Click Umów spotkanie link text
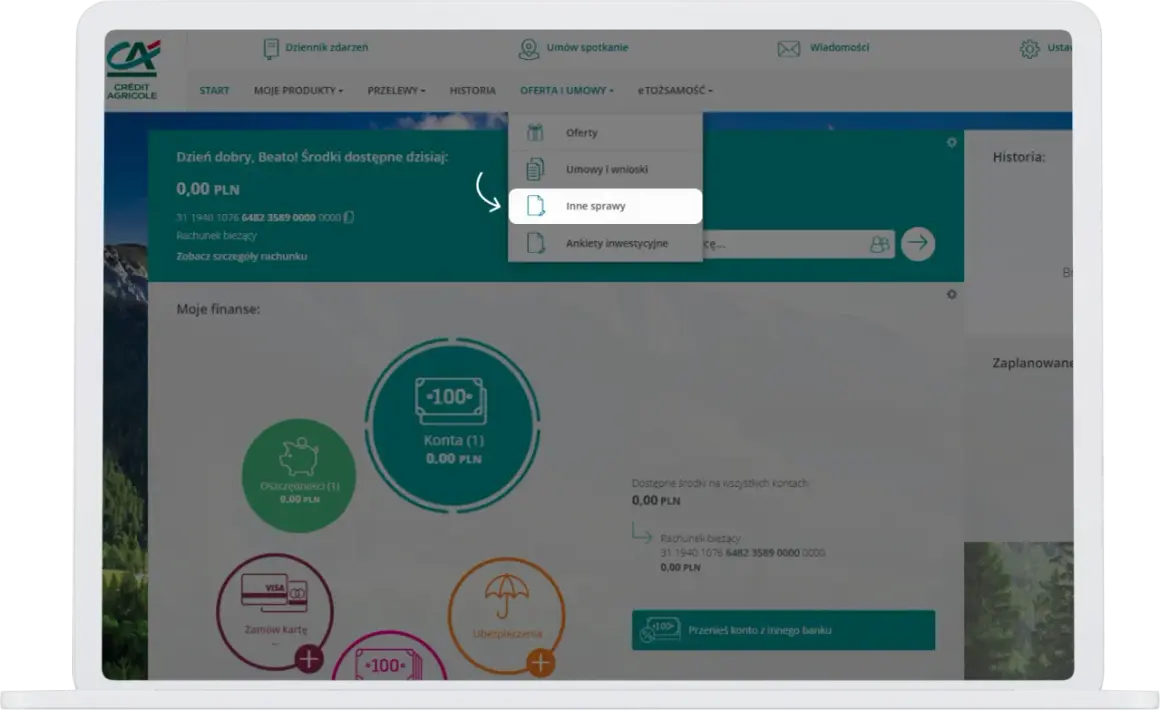Screen dimensions: 1160x710 point(587,47)
